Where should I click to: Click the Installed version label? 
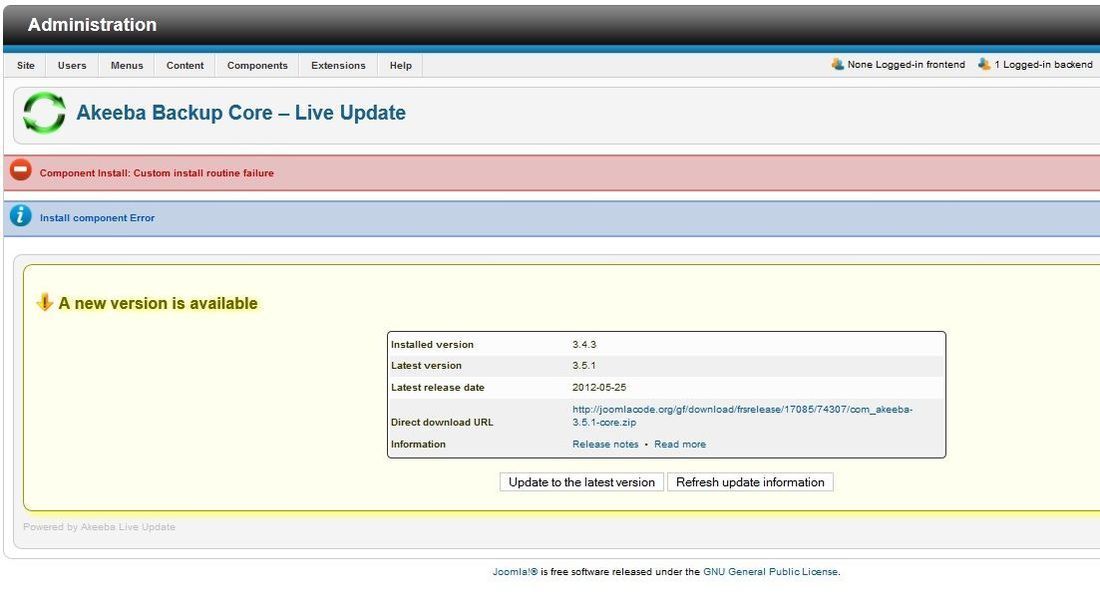tap(432, 345)
